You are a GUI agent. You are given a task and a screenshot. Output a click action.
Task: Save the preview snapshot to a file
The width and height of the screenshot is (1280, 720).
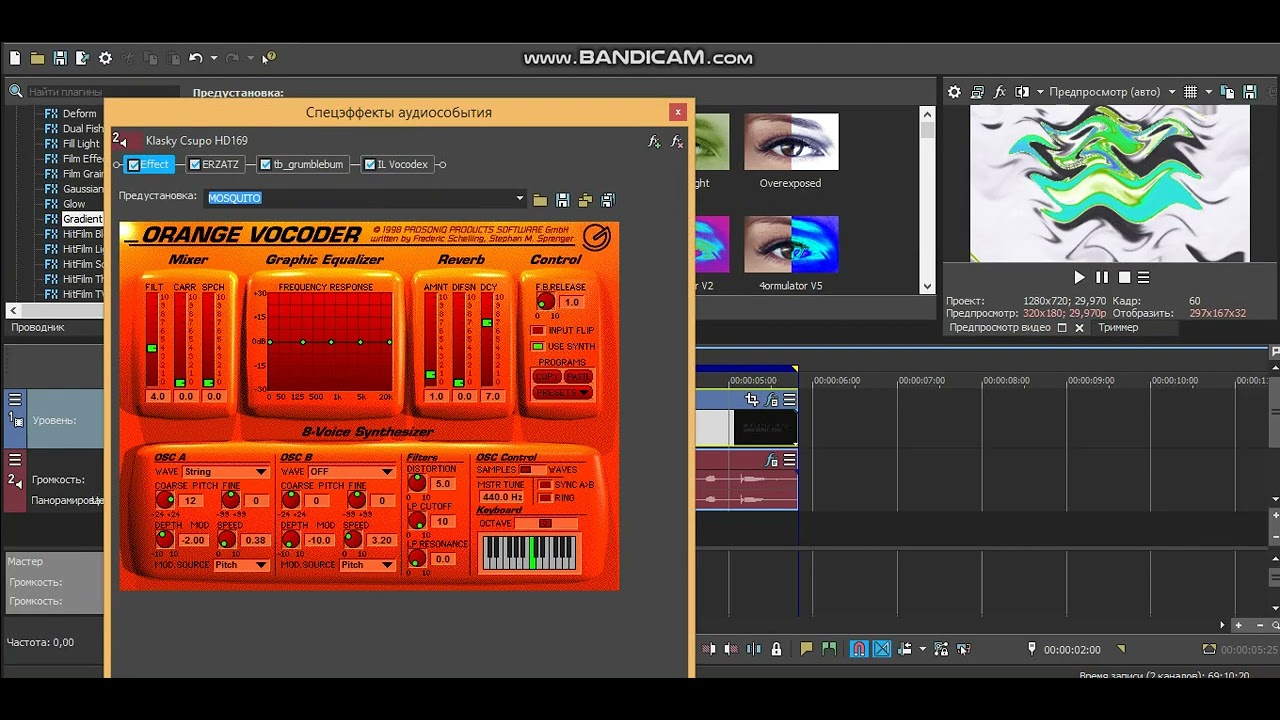1250,92
